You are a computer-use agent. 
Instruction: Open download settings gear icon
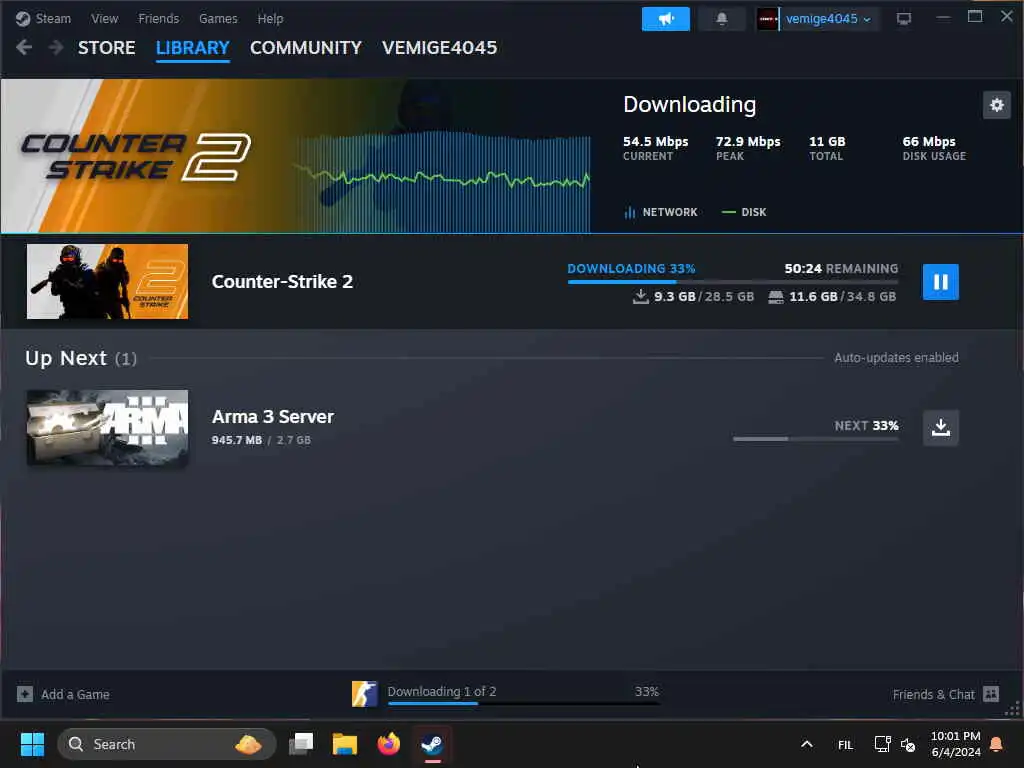(997, 104)
